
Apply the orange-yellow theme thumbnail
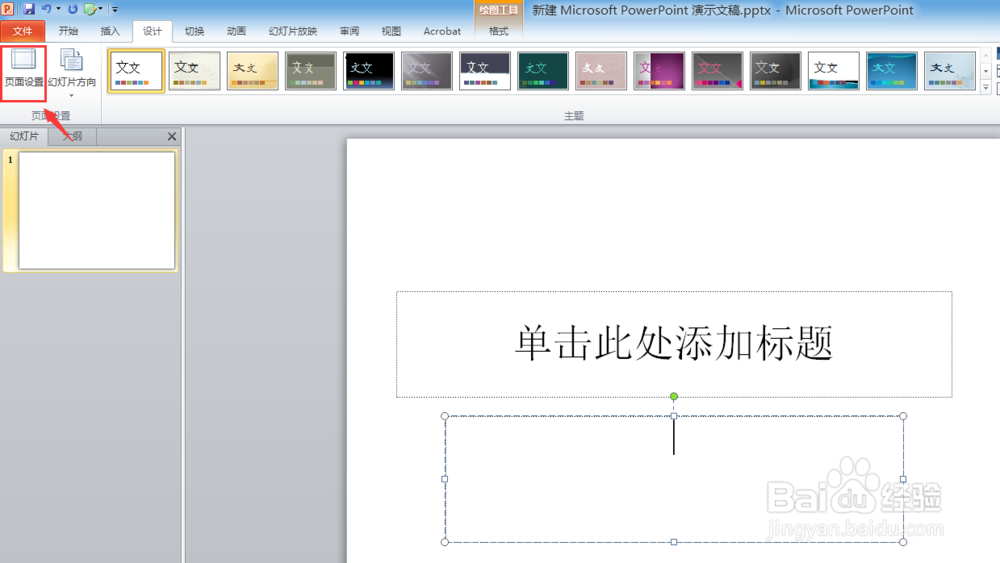tap(253, 71)
